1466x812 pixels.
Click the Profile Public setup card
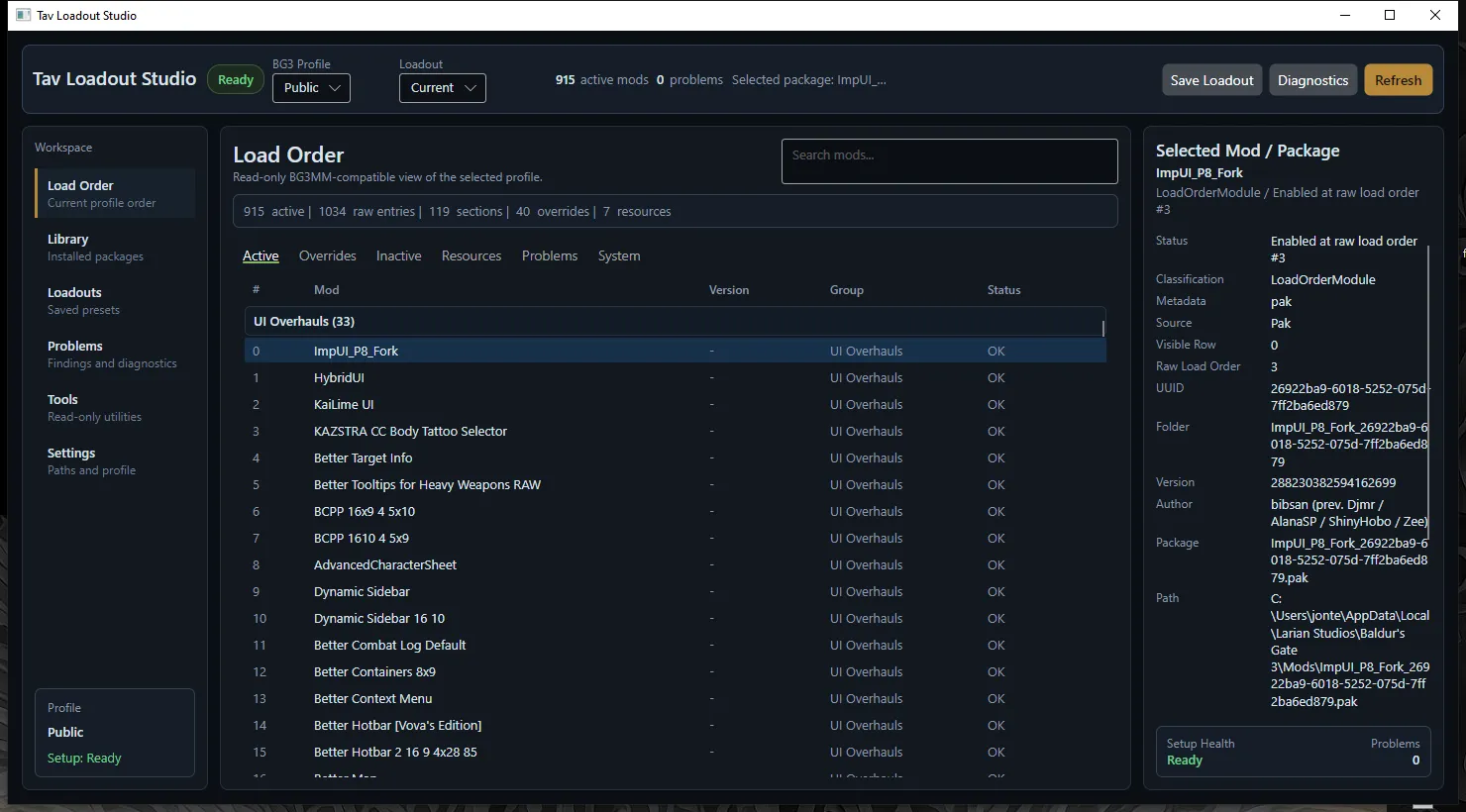click(115, 733)
